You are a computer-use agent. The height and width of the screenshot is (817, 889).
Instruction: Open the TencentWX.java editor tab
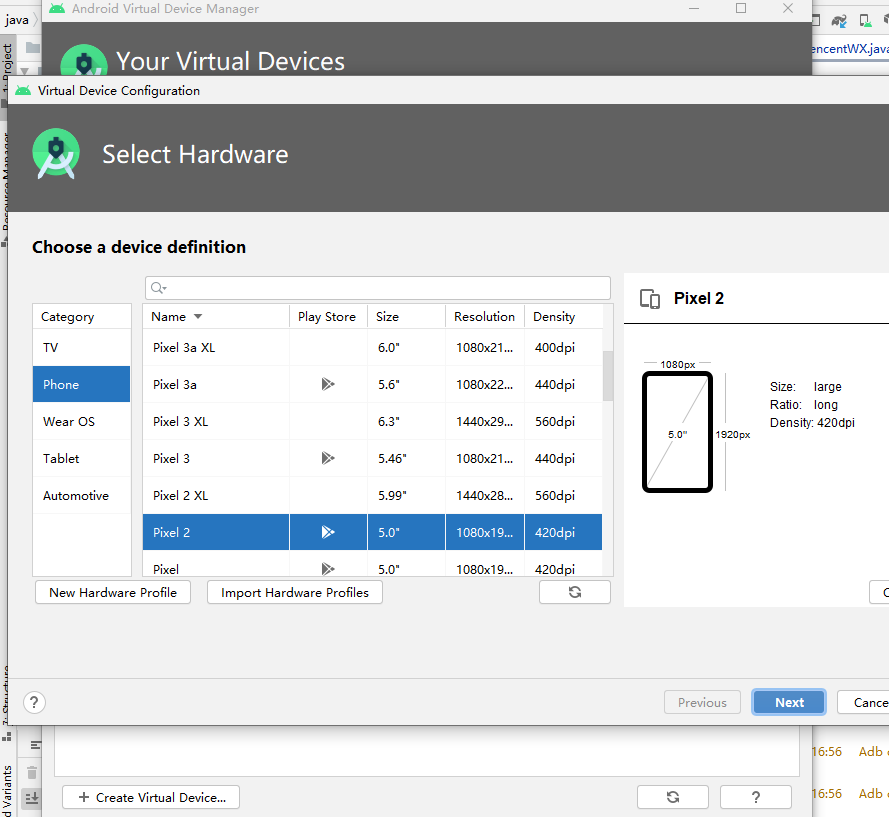[850, 49]
